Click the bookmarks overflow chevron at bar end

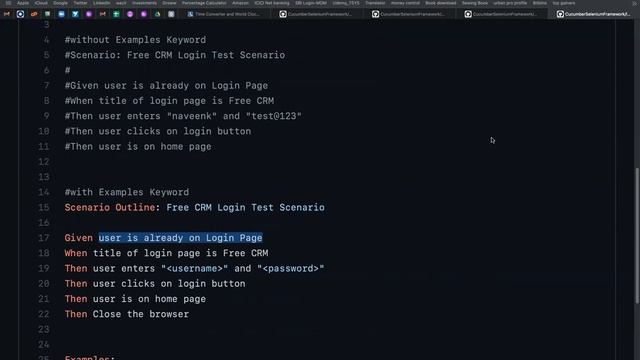click(x=634, y=3)
